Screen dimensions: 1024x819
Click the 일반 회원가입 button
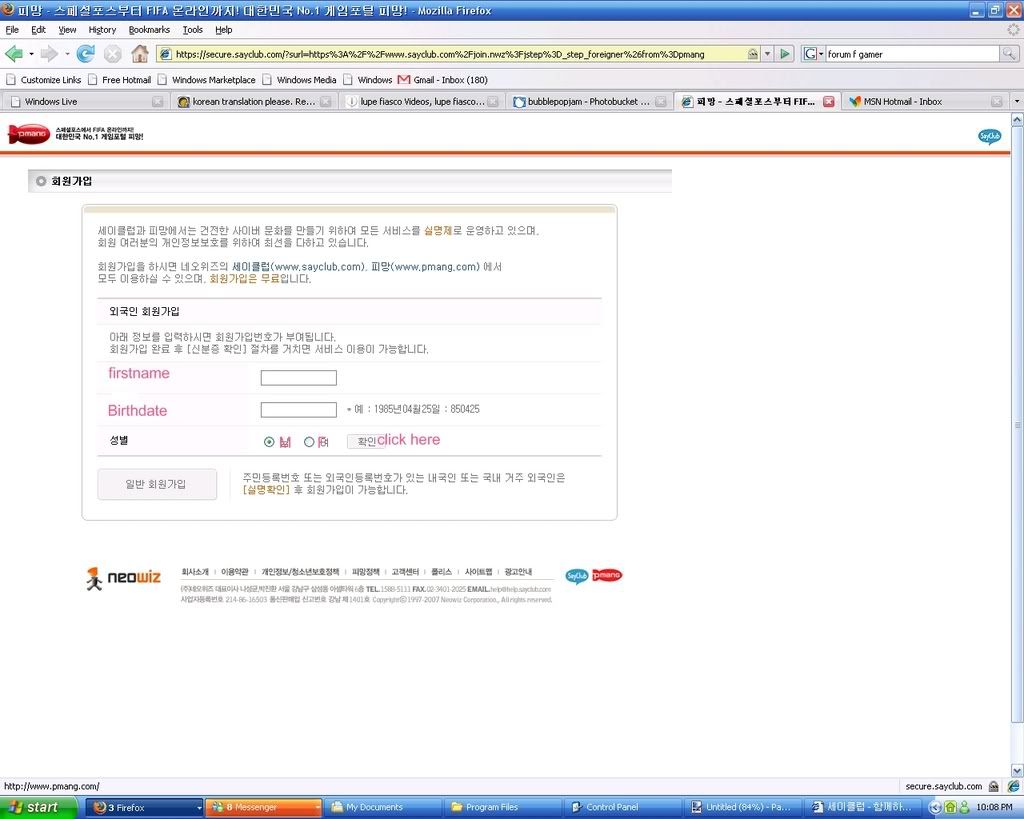(156, 484)
